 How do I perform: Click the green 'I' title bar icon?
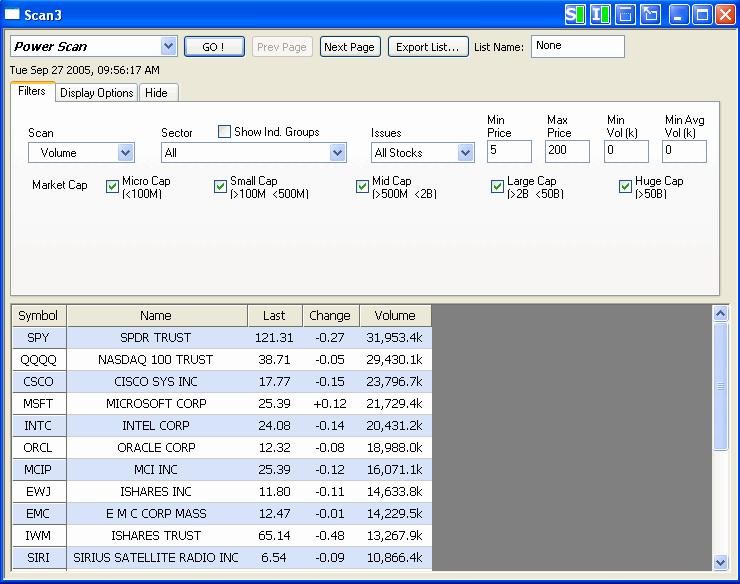tap(600, 15)
